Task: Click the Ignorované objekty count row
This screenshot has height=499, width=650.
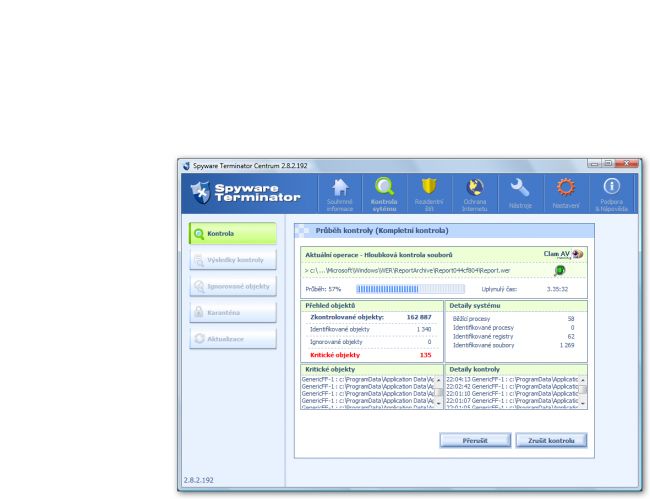Action: (371, 342)
